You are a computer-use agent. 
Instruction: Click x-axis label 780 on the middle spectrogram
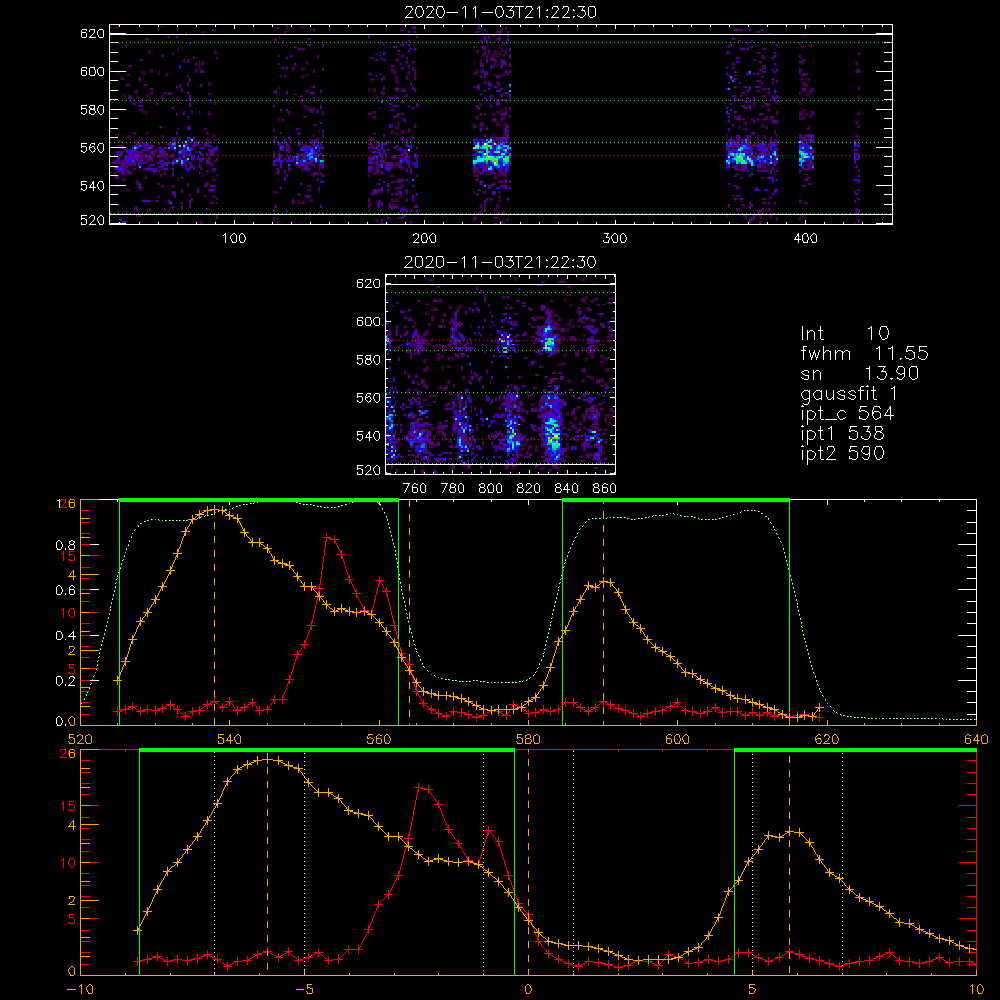pos(453,489)
